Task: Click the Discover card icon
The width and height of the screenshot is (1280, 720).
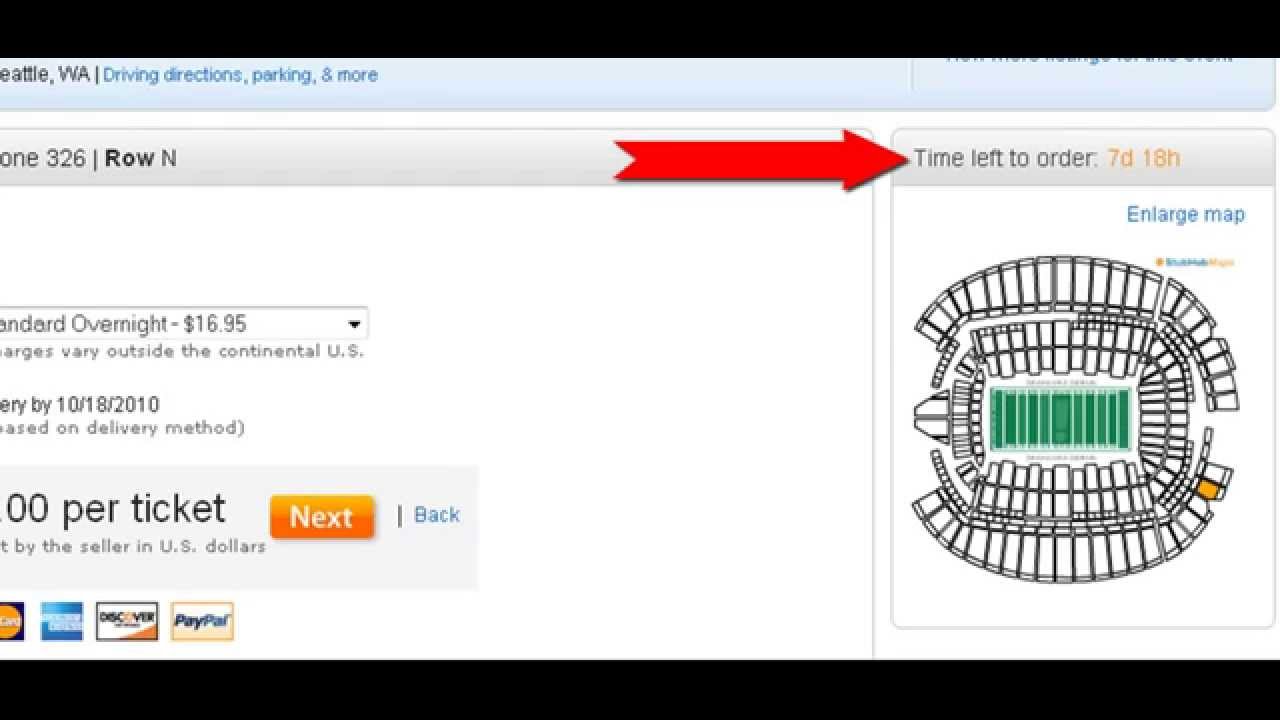Action: (127, 622)
